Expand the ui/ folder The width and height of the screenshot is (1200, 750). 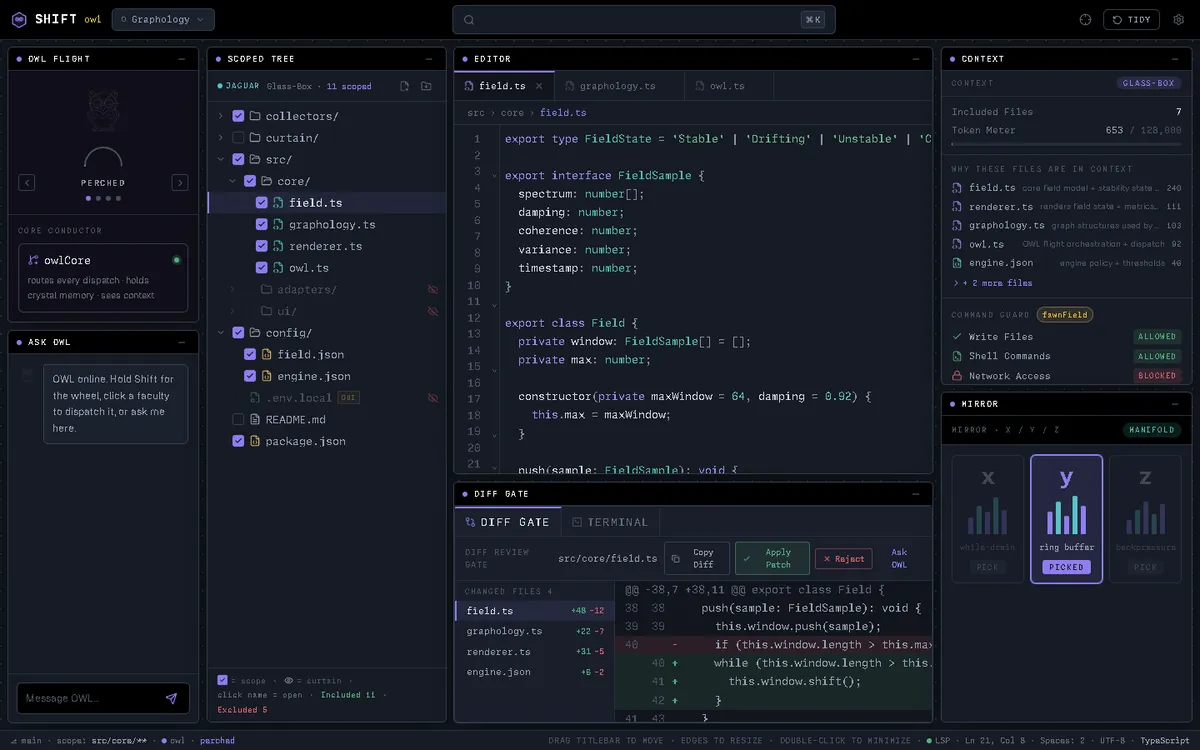233,311
